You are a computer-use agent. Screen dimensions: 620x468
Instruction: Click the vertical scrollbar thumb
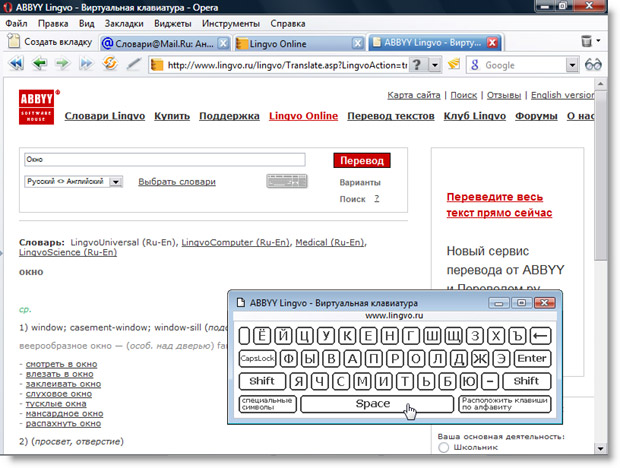[600, 175]
